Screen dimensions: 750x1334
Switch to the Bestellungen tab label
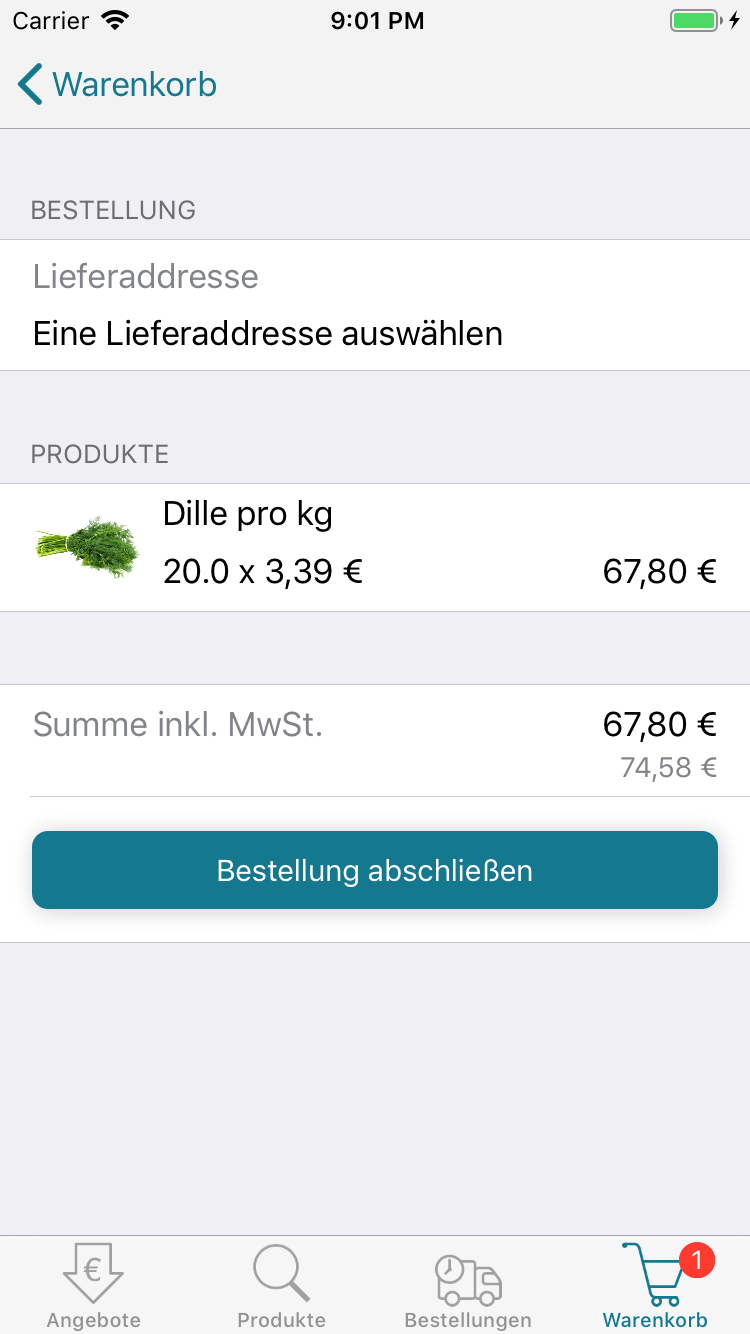(x=468, y=1320)
